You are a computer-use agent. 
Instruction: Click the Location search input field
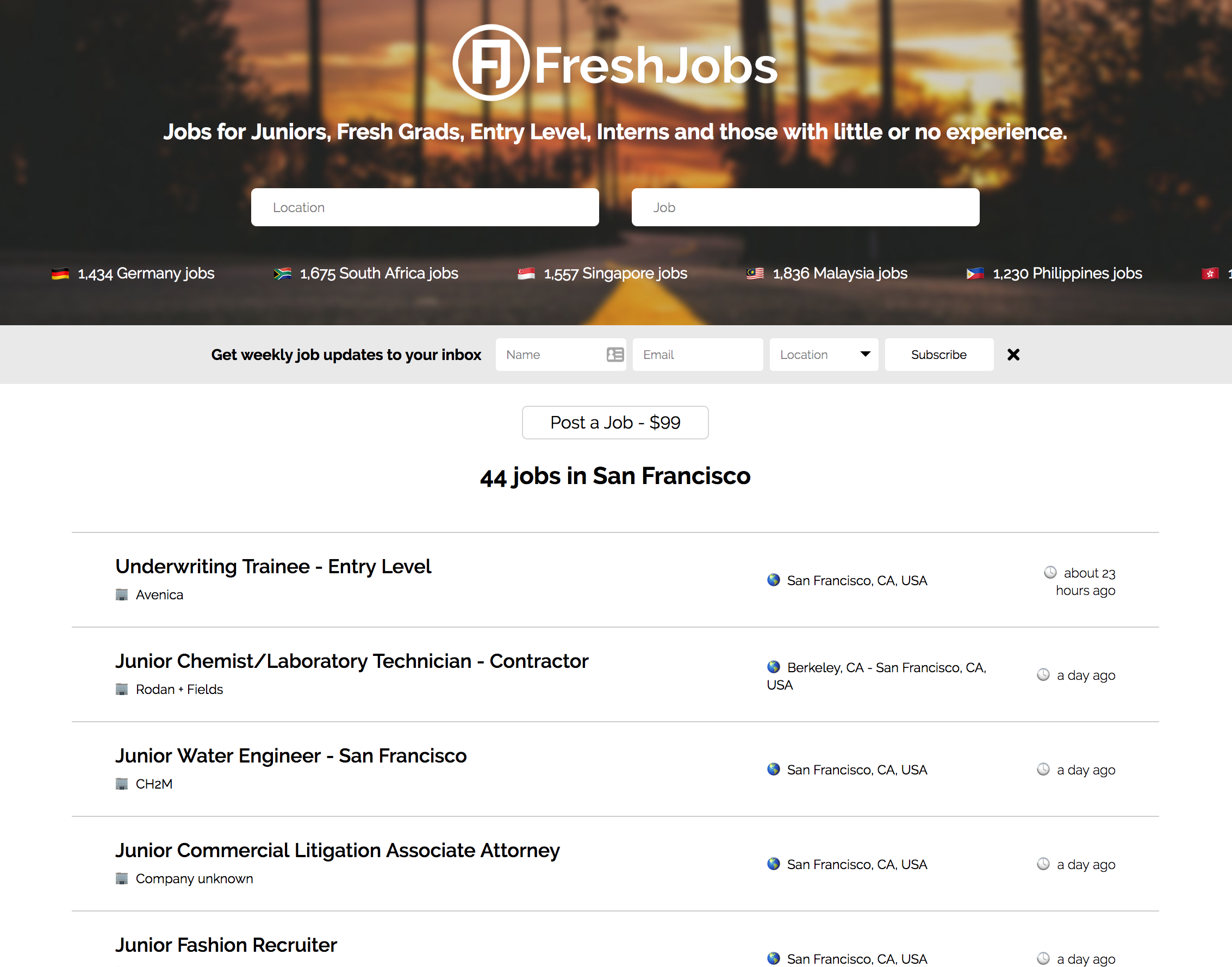click(425, 207)
